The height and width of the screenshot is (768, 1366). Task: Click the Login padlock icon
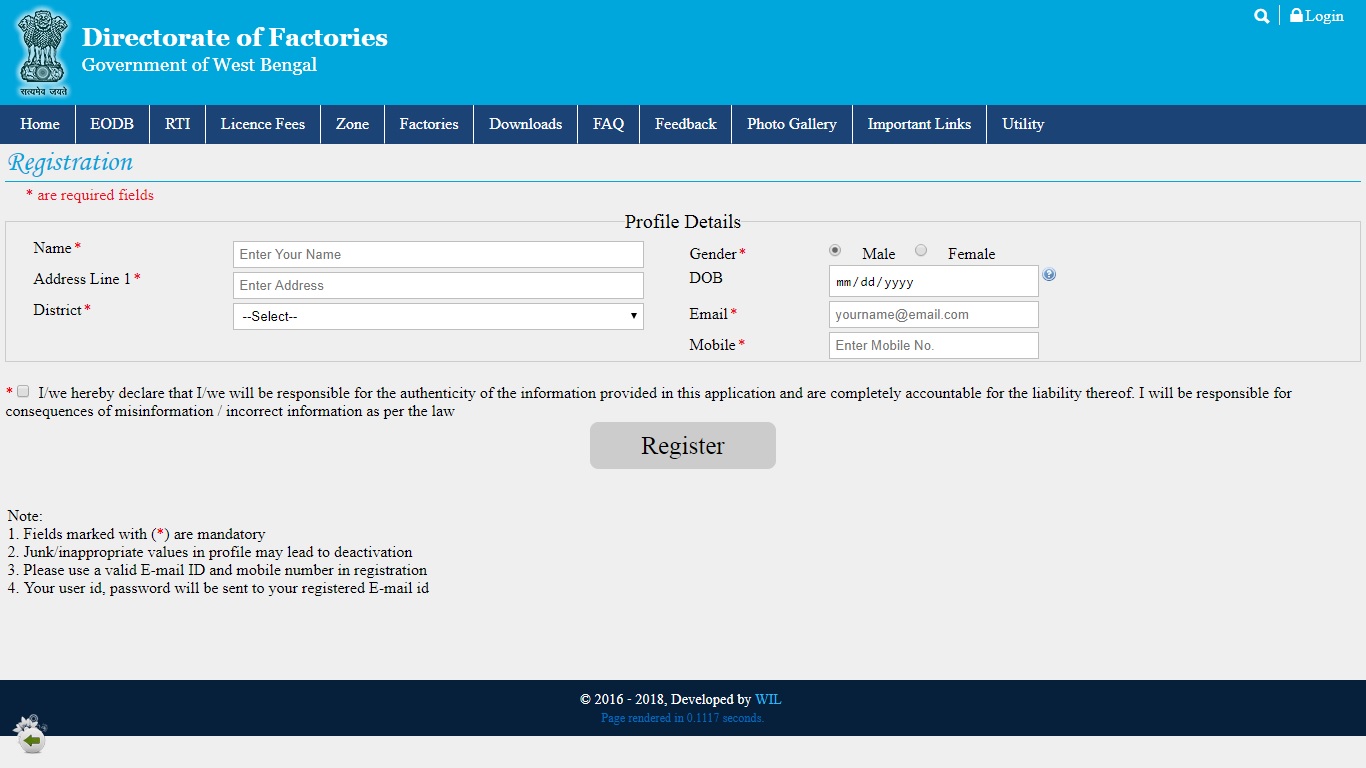(x=1295, y=16)
